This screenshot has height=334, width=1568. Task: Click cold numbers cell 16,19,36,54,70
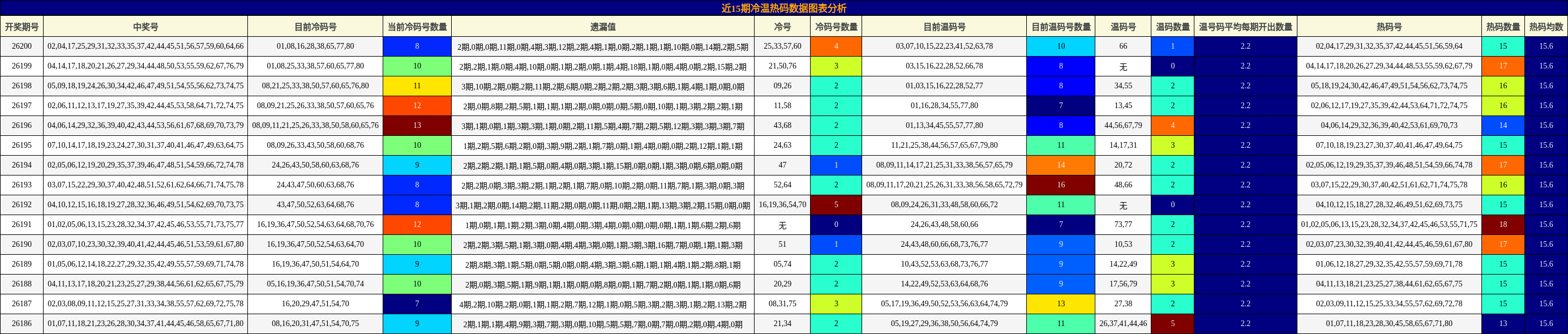[x=782, y=204]
